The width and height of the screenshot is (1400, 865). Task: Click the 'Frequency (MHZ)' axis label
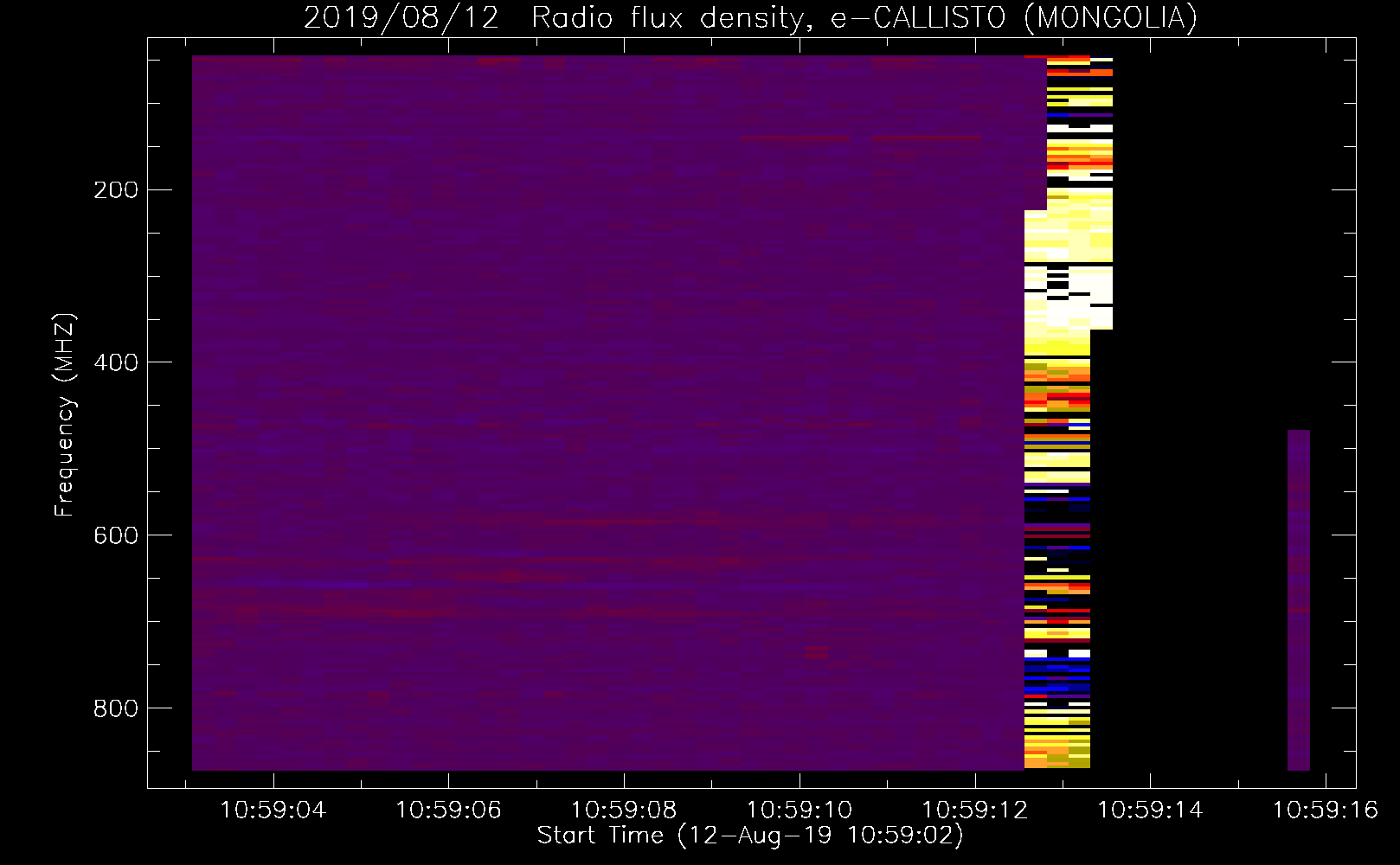point(65,414)
